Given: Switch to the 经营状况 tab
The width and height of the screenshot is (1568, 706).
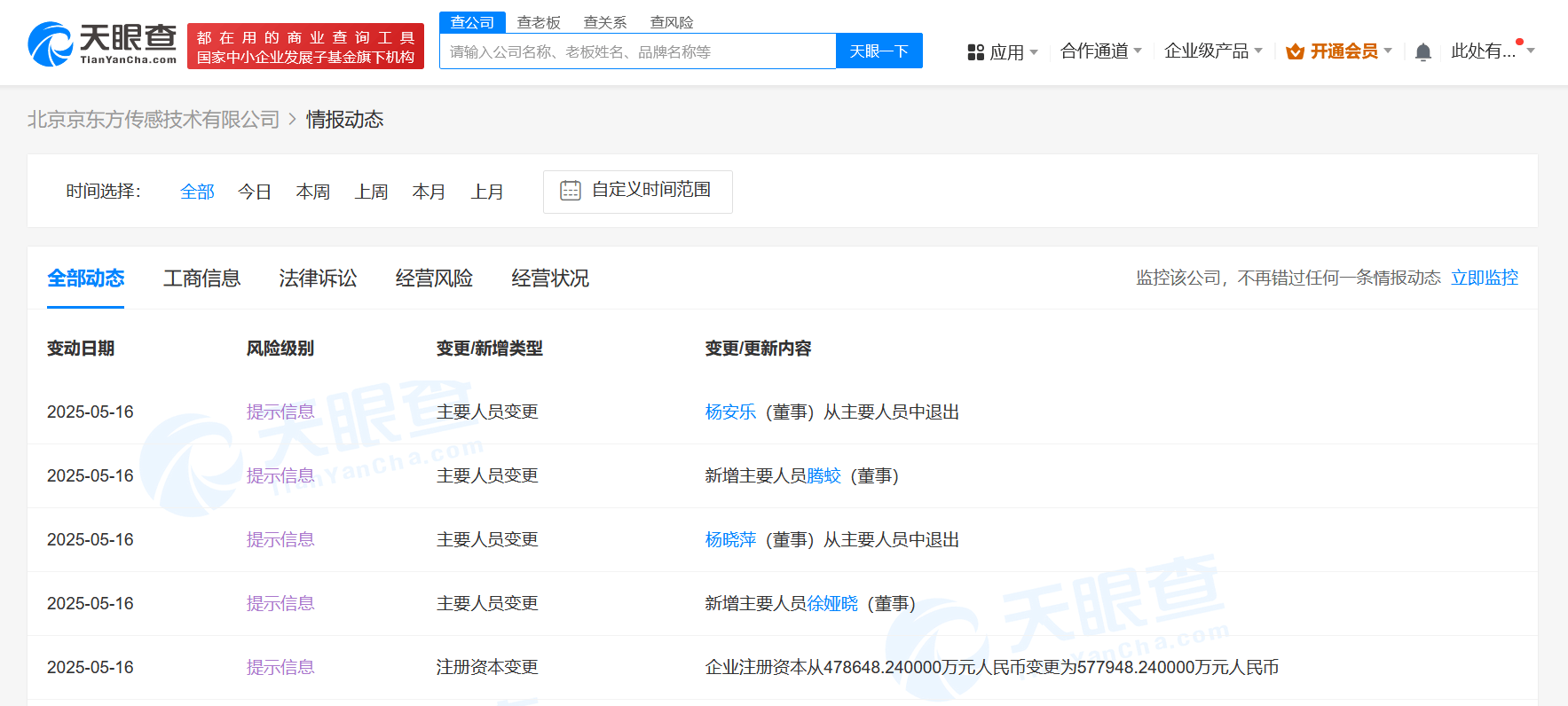Looking at the screenshot, I should pyautogui.click(x=550, y=278).
